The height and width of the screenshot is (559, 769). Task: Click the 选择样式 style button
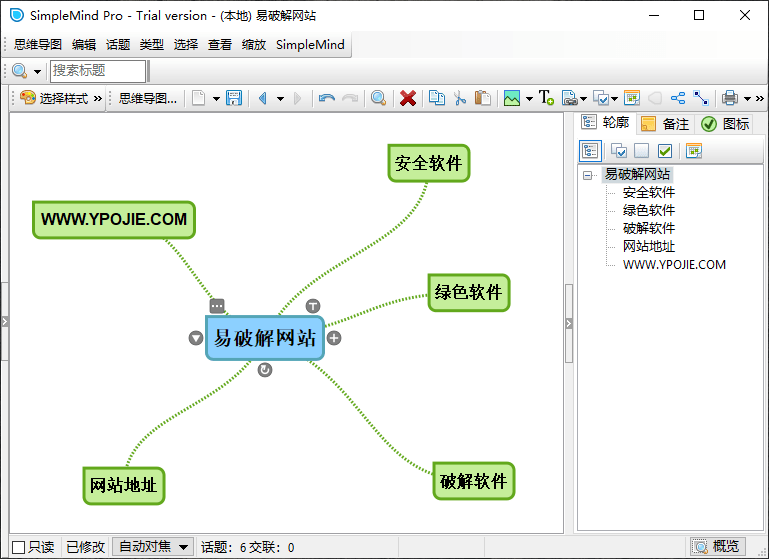click(54, 99)
